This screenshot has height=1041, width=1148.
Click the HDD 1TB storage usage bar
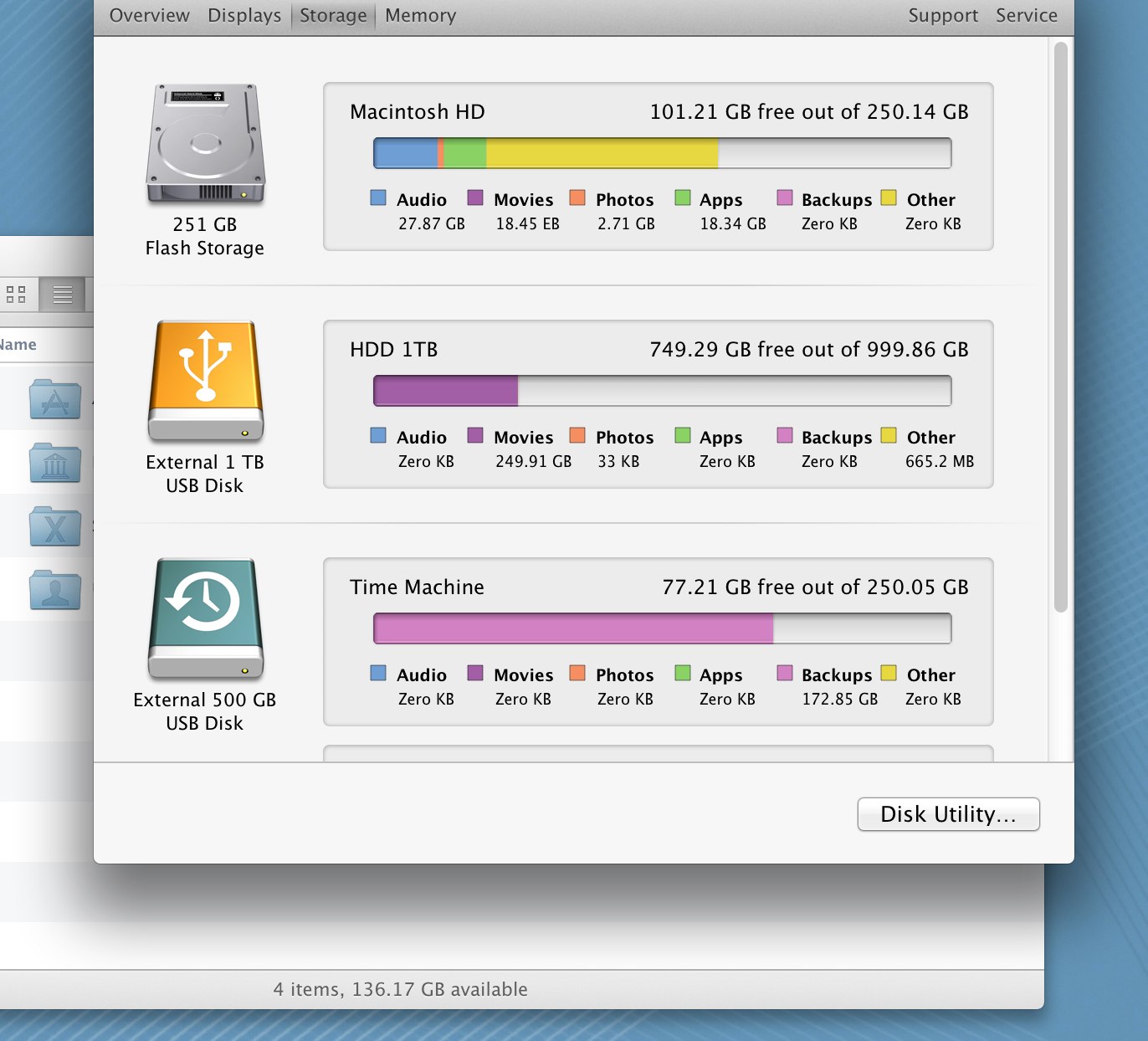(x=663, y=391)
